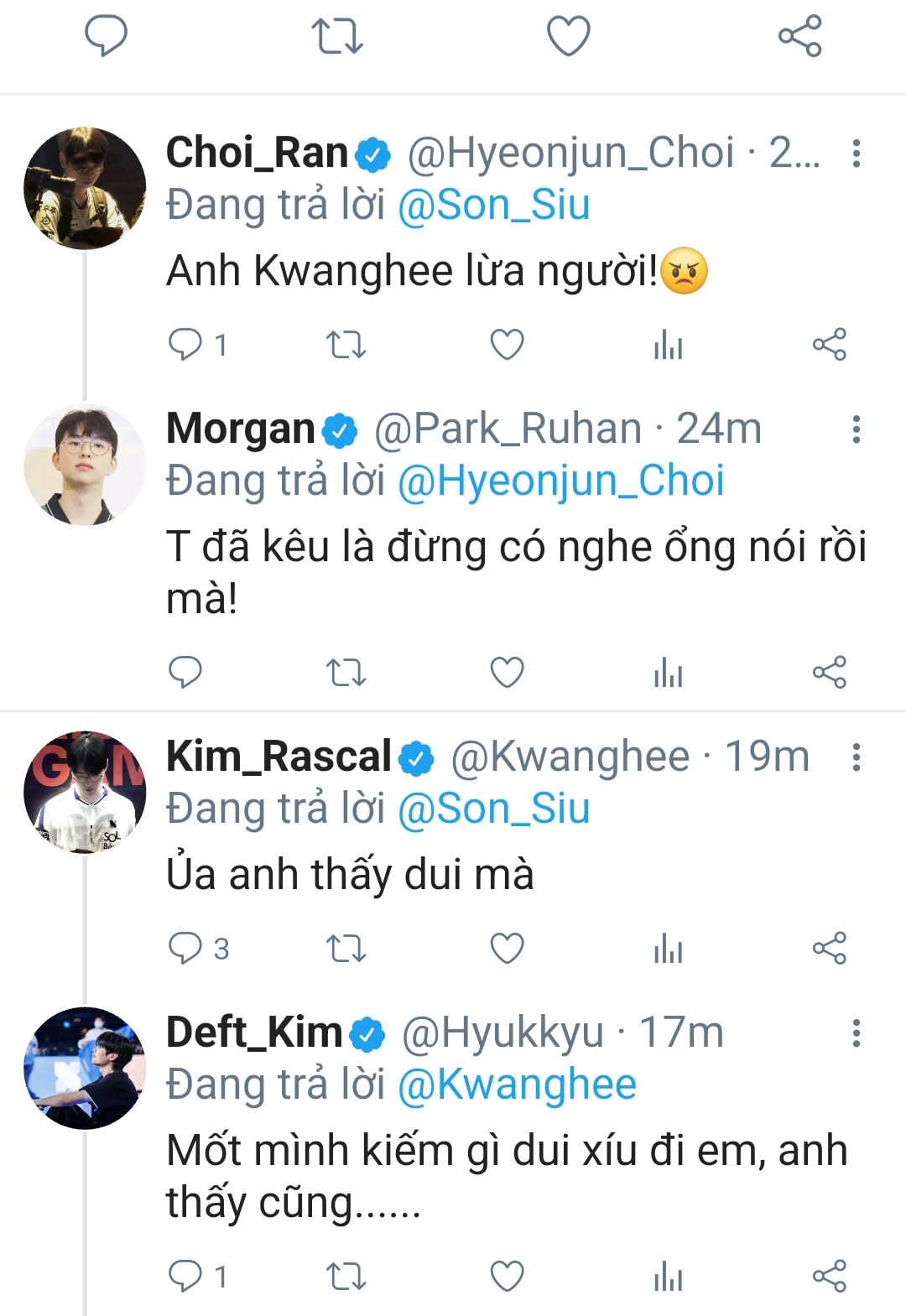This screenshot has height=1316, width=906.
Task: Open the @Kwanghee mention in Deft_Kim's reply
Action: [517, 1085]
